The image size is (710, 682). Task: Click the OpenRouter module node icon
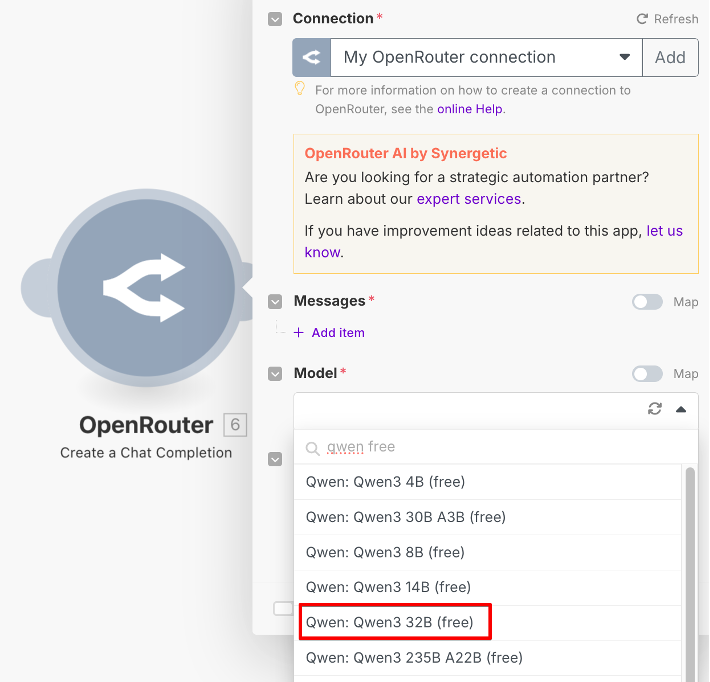(x=146, y=289)
